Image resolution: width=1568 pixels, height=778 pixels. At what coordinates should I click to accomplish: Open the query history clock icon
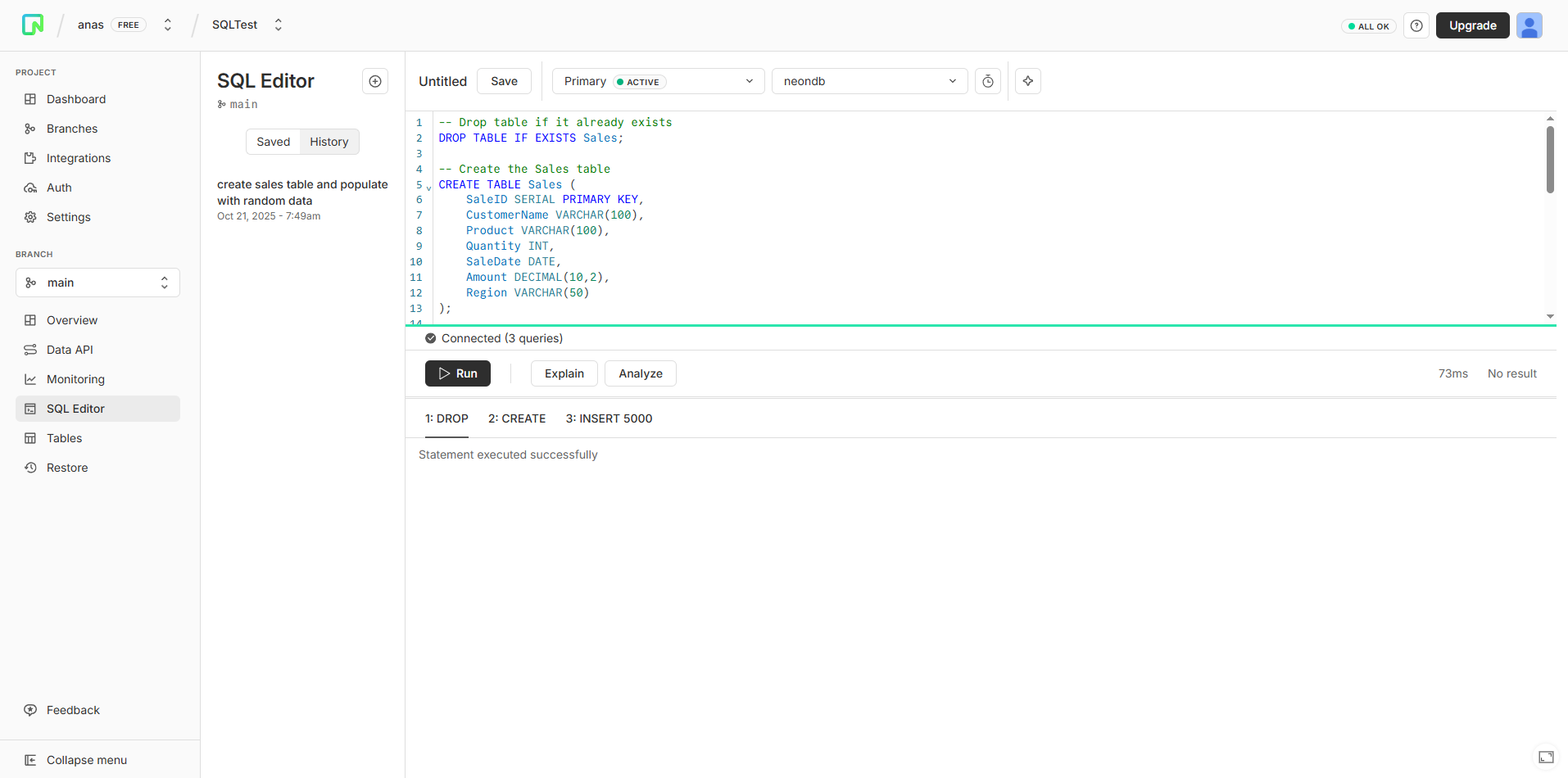(x=988, y=81)
